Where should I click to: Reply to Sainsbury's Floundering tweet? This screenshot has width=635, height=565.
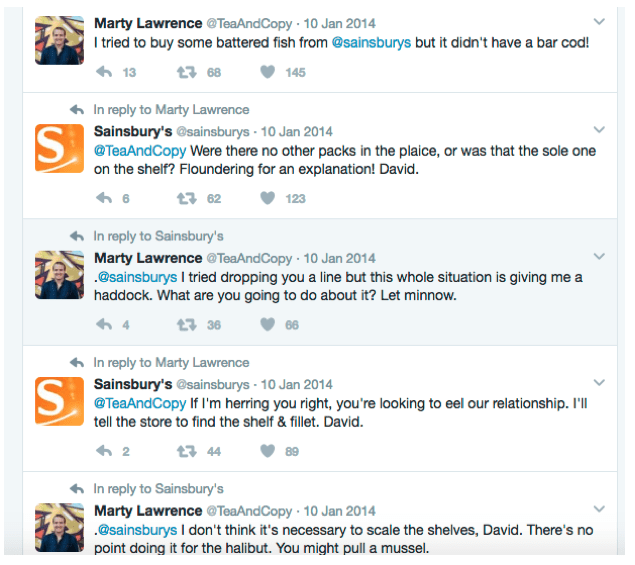104,198
